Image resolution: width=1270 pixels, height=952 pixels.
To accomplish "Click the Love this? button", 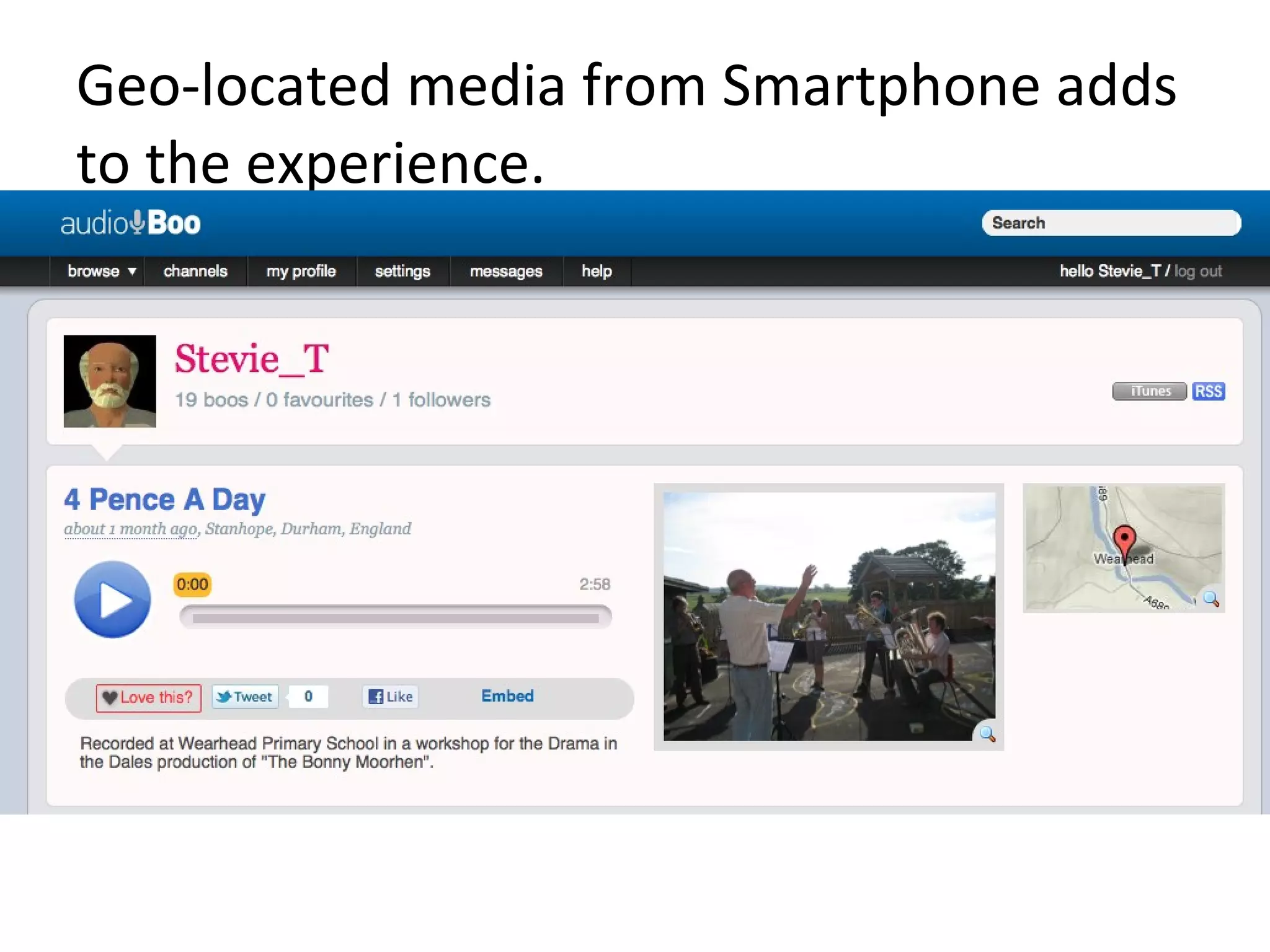I will point(149,698).
